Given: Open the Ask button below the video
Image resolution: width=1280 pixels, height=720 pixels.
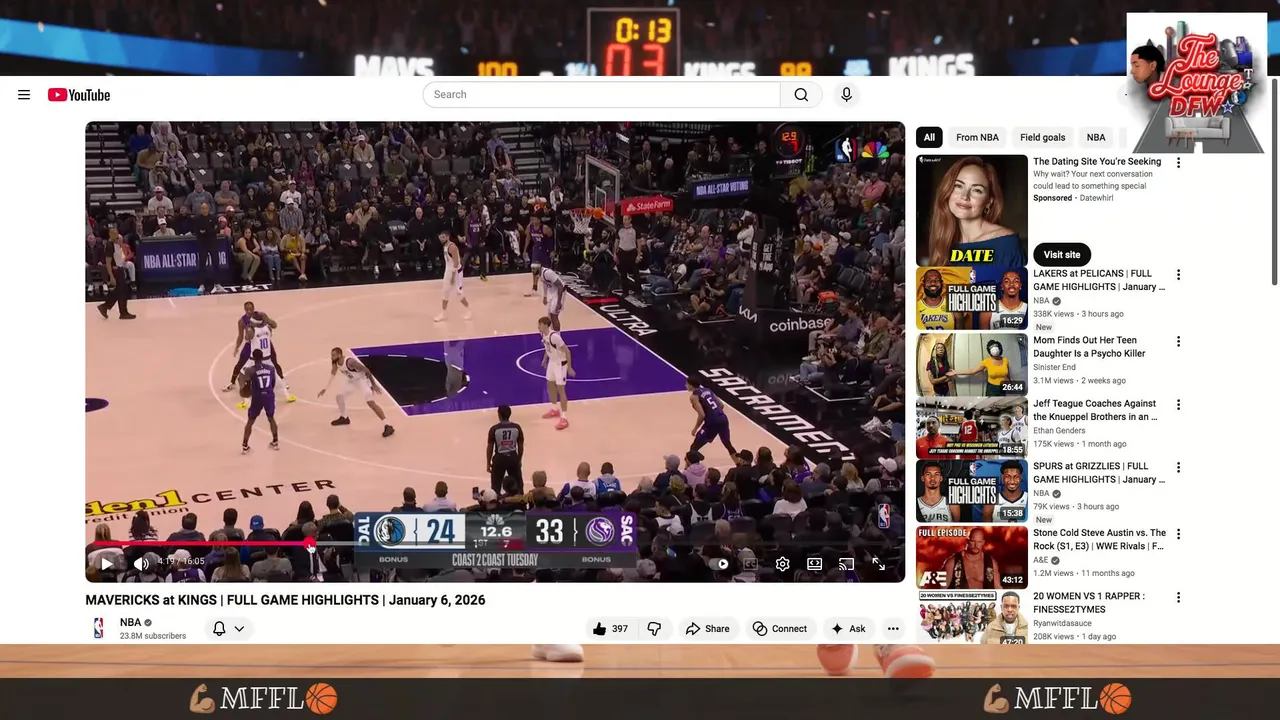Looking at the screenshot, I should click(x=848, y=629).
